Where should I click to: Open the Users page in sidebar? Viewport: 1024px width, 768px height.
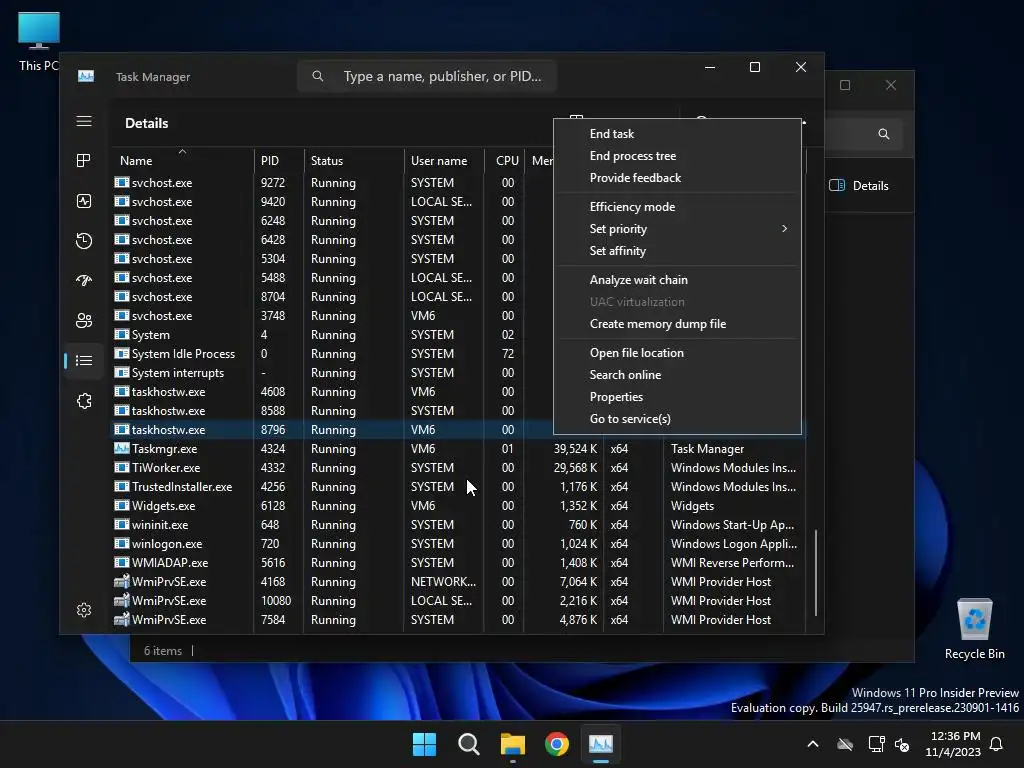(84, 321)
